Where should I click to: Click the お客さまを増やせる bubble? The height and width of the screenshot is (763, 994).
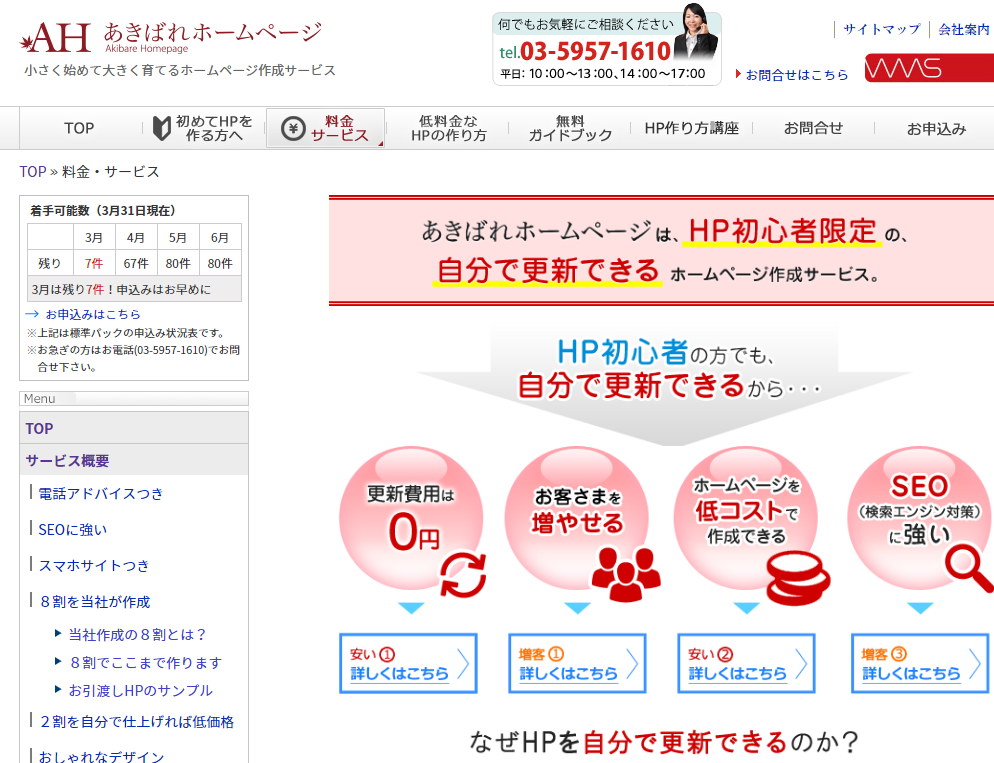tap(577, 520)
